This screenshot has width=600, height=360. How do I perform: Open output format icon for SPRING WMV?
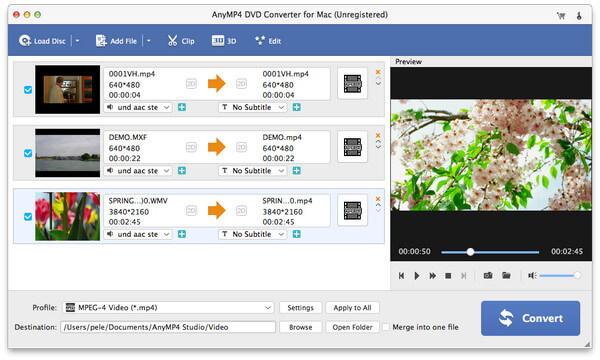coord(352,211)
